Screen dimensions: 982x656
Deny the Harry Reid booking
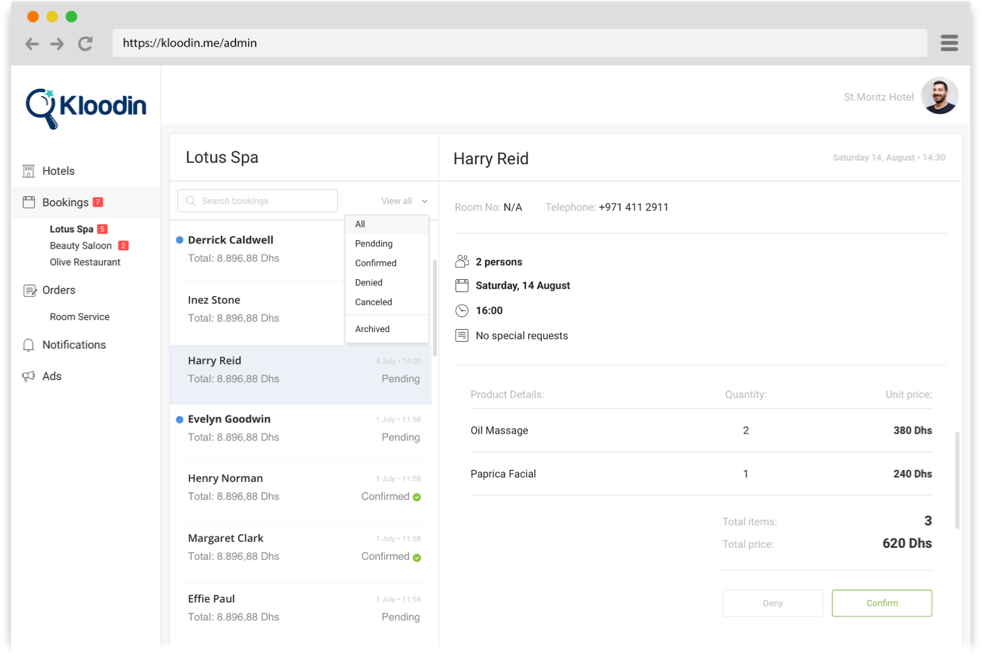772,603
